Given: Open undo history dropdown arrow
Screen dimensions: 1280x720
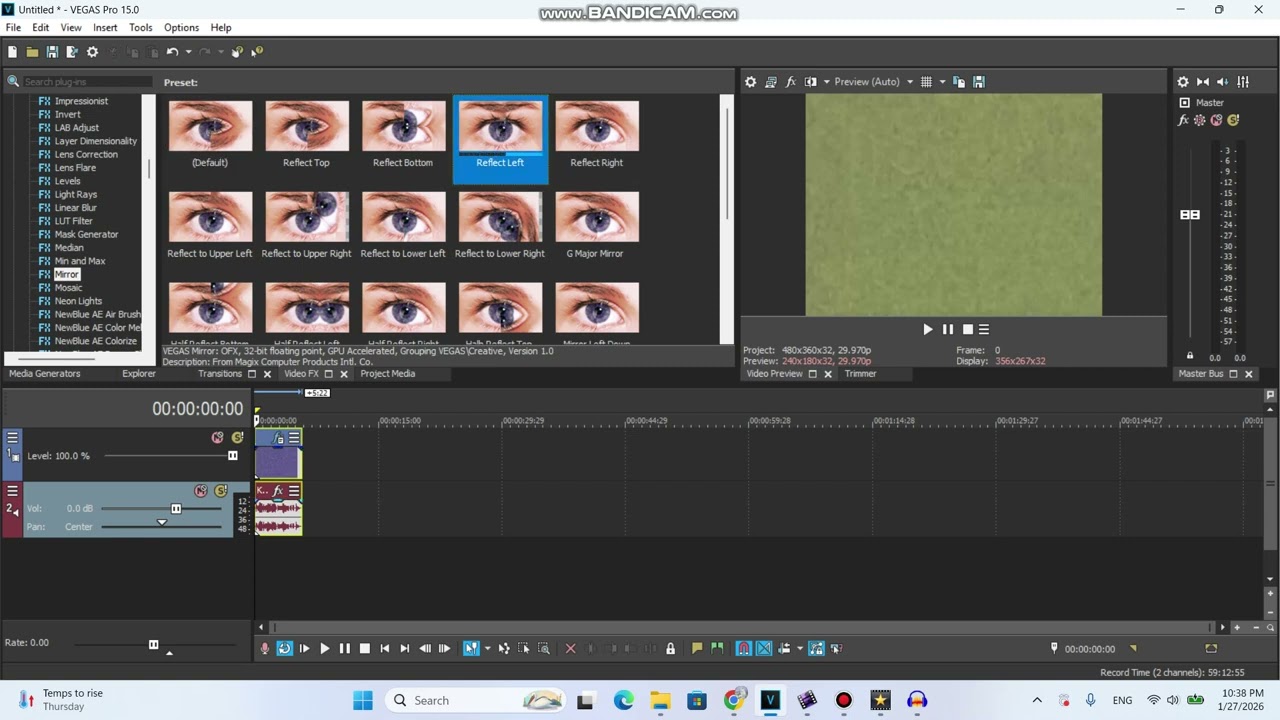Looking at the screenshot, I should 188,52.
